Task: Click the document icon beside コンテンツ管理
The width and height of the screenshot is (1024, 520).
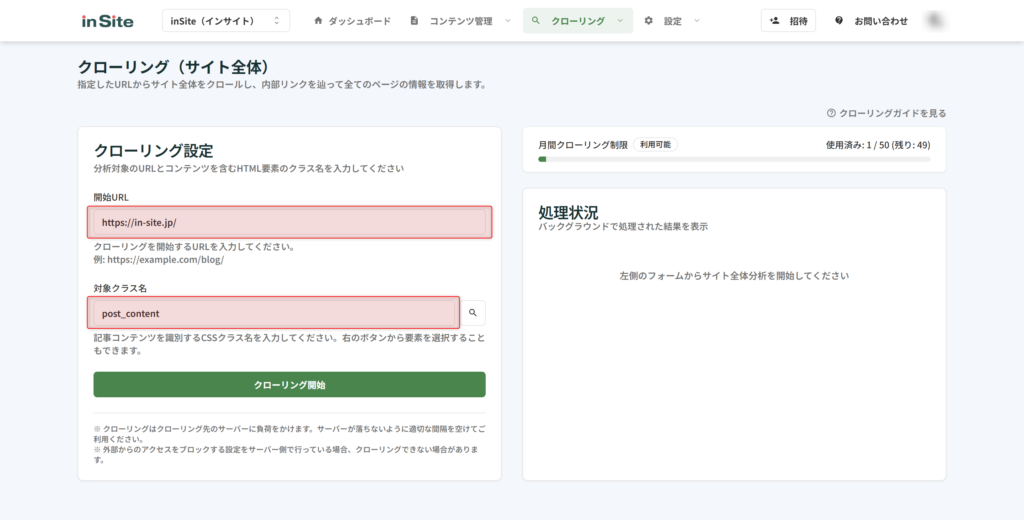Action: pyautogui.click(x=414, y=21)
